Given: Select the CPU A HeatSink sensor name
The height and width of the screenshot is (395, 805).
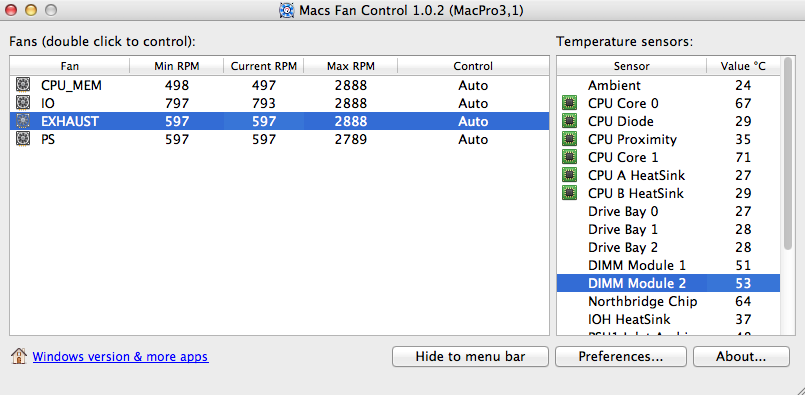Looking at the screenshot, I should [x=637, y=175].
